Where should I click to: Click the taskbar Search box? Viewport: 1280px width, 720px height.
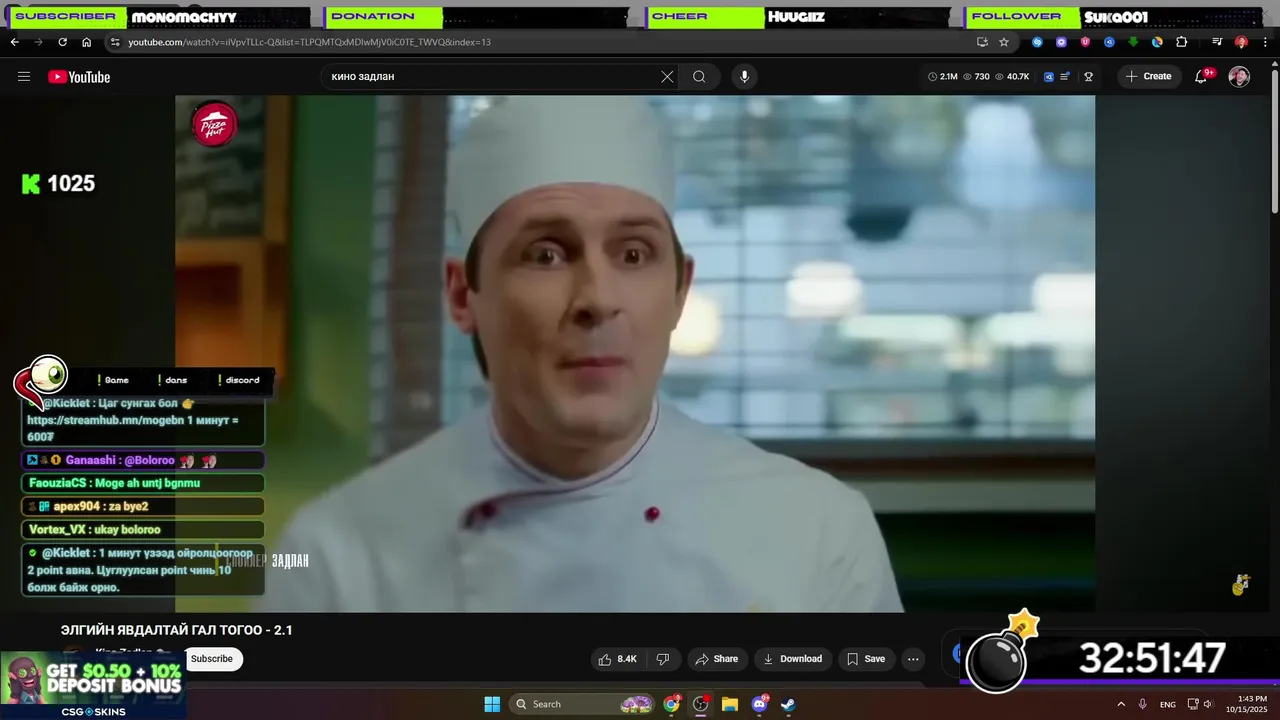[584, 704]
